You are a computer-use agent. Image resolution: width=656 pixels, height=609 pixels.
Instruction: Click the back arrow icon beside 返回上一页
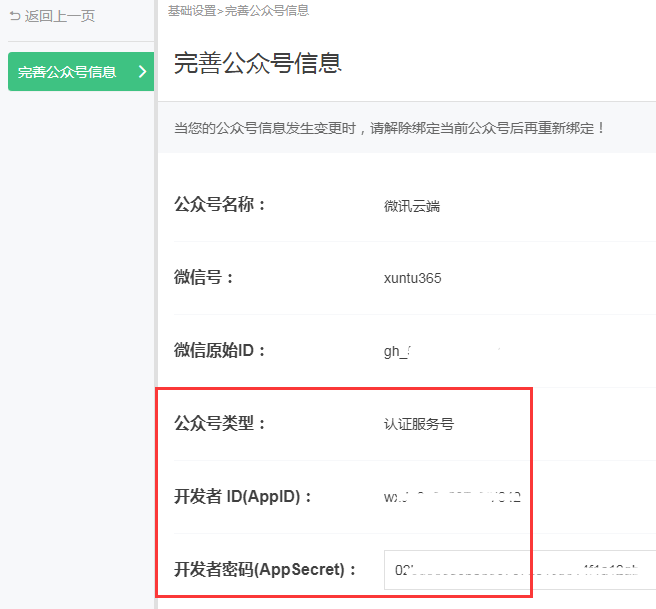14,16
